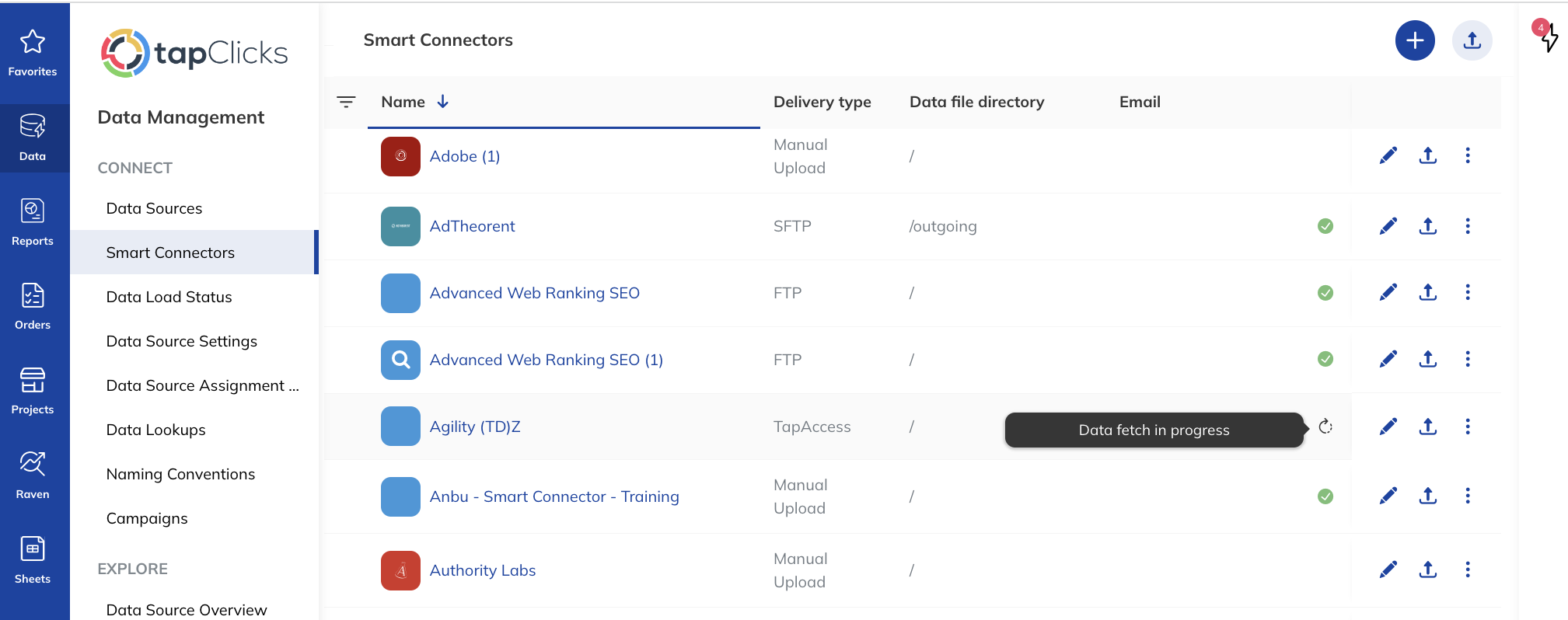Open Advanced Web Ranking SEO (1) link
This screenshot has height=620, width=1568.
[547, 360]
